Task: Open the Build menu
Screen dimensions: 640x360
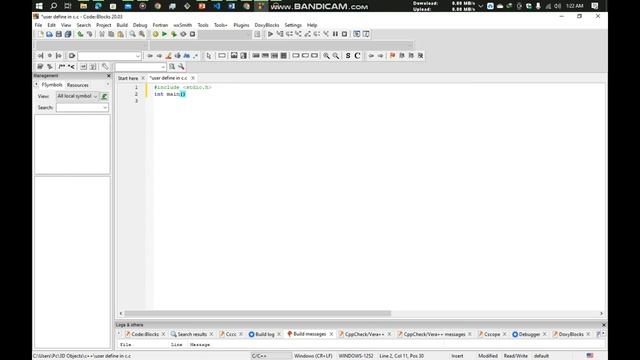Action: (x=122, y=25)
